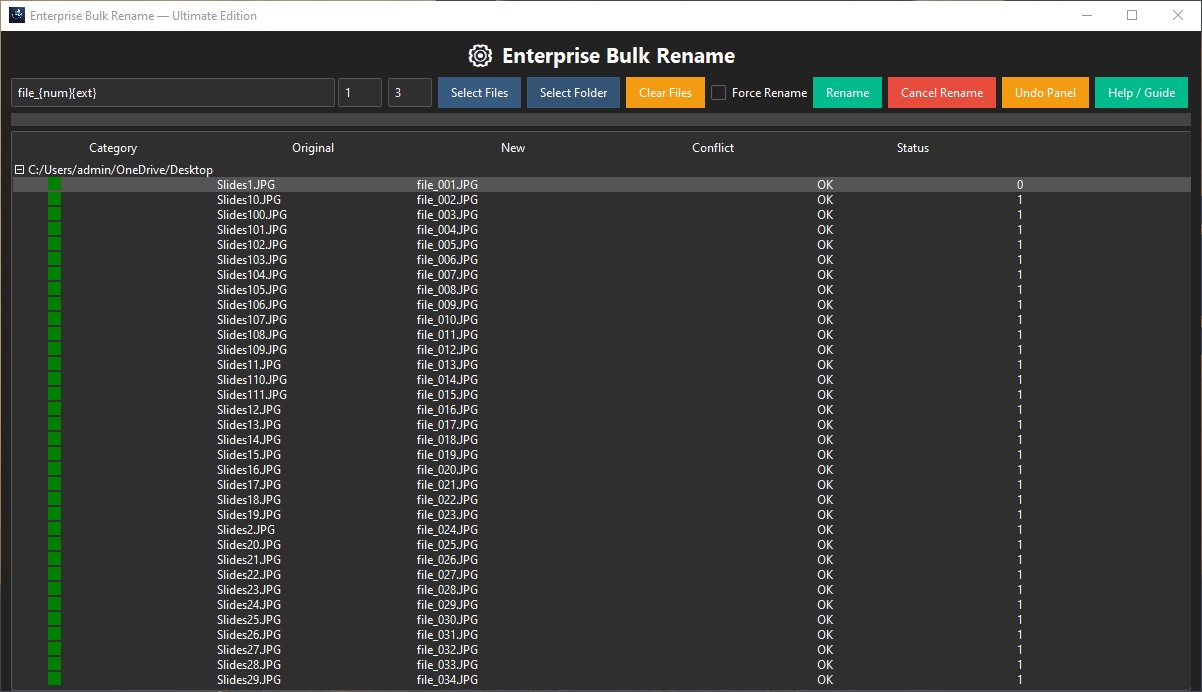Image resolution: width=1202 pixels, height=692 pixels.
Task: Open the Help / Guide
Action: [x=1141, y=92]
